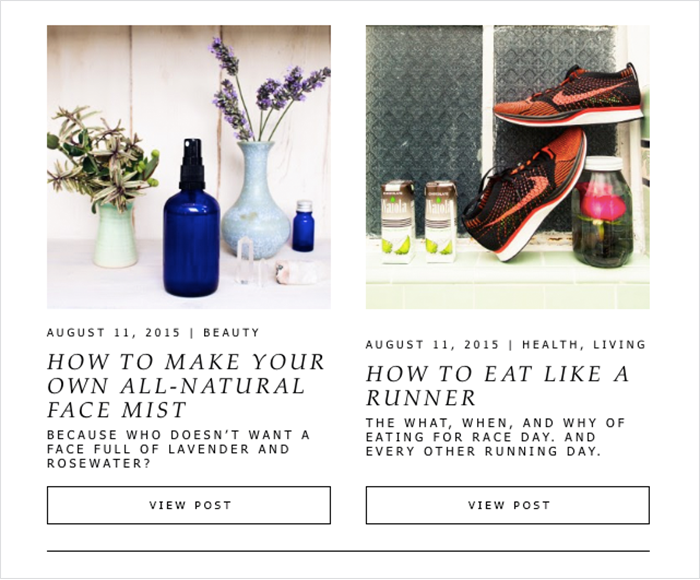Open 'How to Eat Like a Runner' title
The width and height of the screenshot is (700, 580).
point(497,386)
